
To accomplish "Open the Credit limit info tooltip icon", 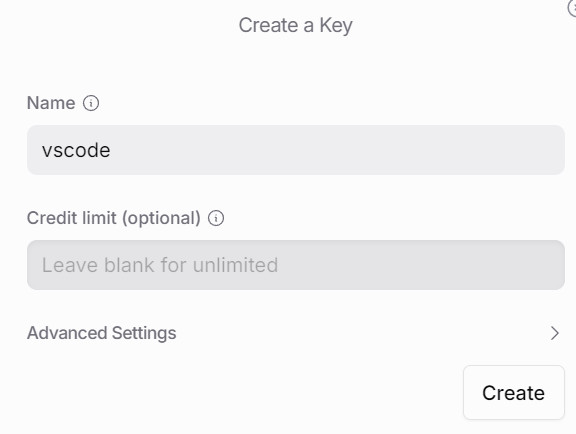I will [216, 218].
